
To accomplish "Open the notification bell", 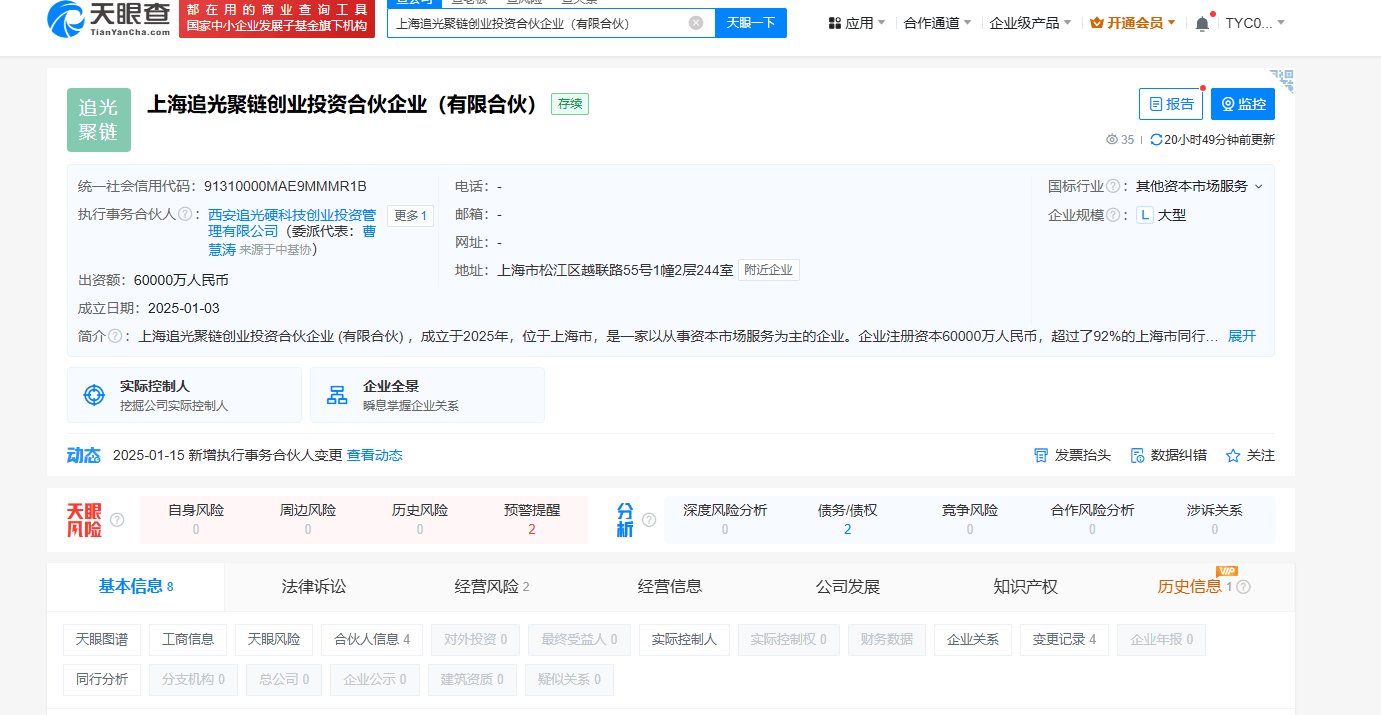I will [x=1202, y=23].
